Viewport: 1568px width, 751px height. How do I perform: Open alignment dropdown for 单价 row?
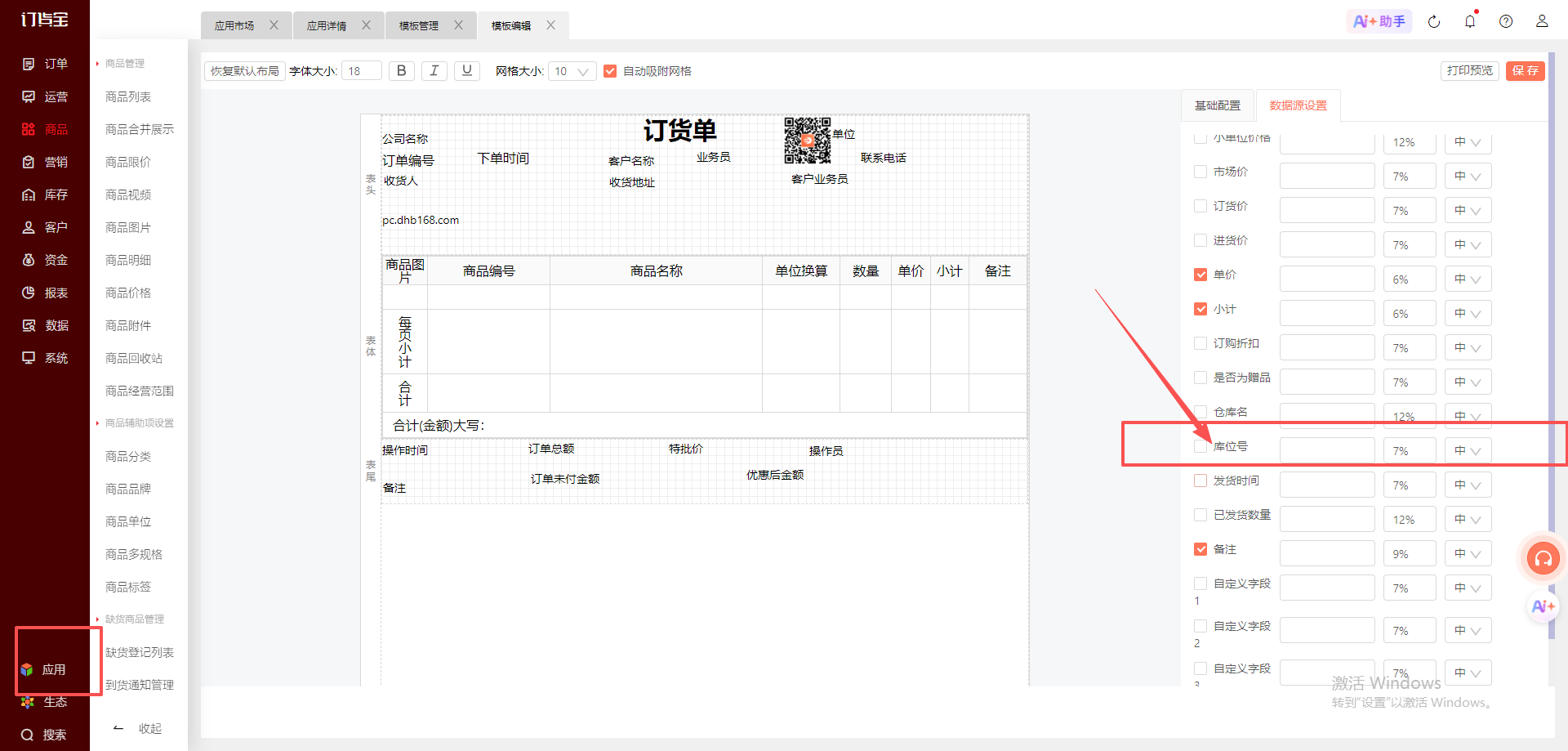1468,279
